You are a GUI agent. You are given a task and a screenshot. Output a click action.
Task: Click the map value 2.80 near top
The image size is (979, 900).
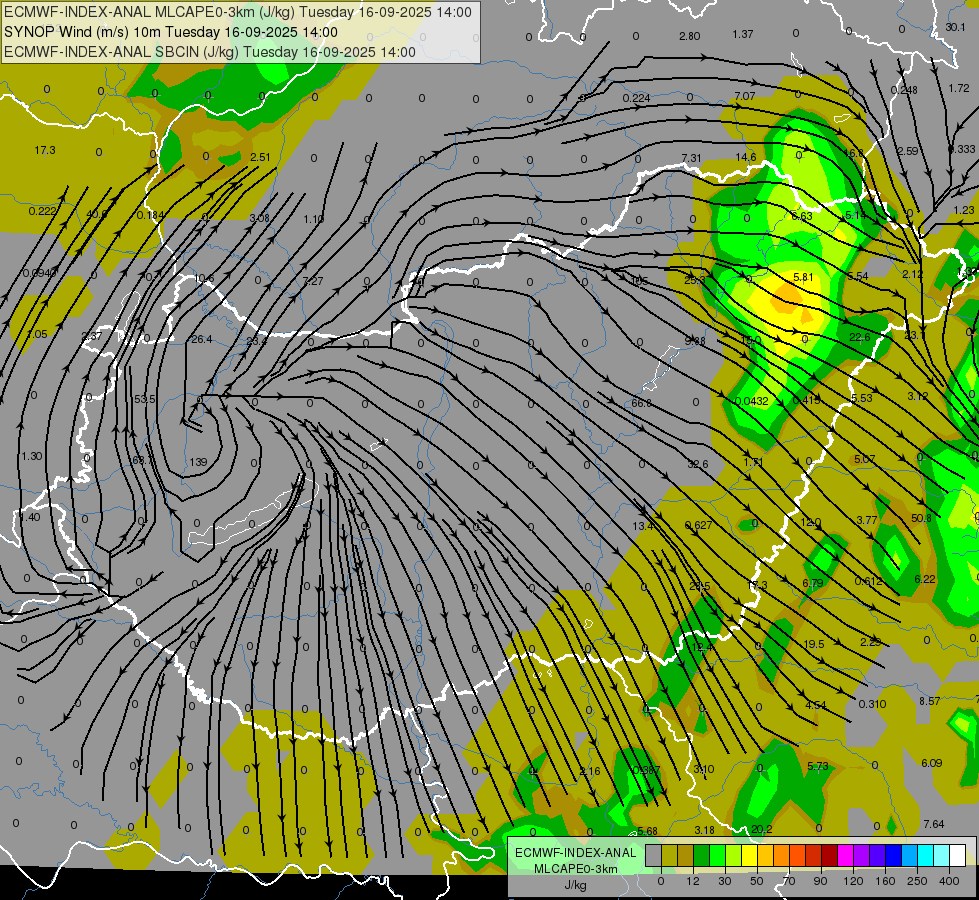click(689, 36)
